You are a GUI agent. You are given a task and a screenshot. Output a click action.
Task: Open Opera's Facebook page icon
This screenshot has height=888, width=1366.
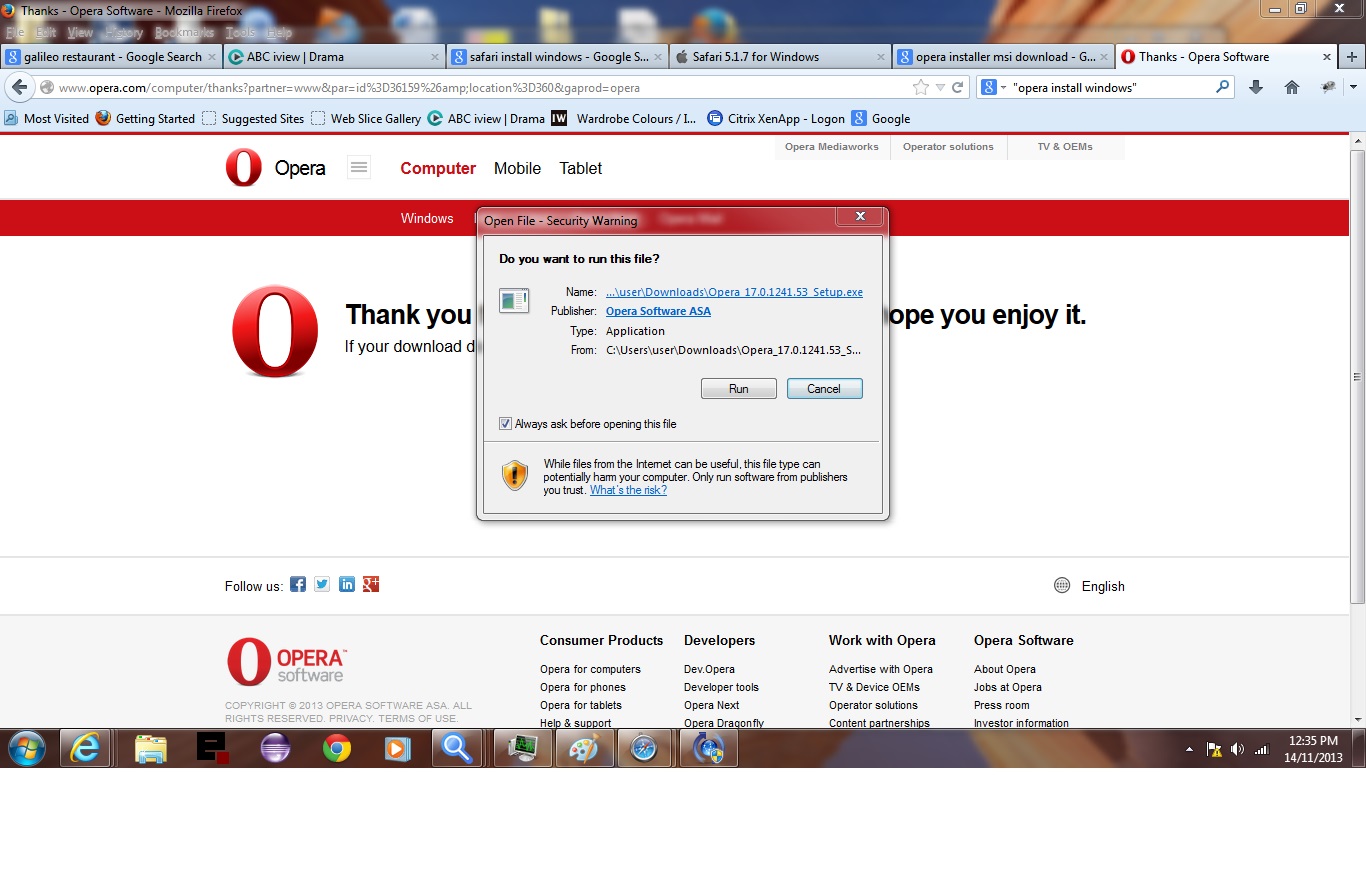click(298, 585)
